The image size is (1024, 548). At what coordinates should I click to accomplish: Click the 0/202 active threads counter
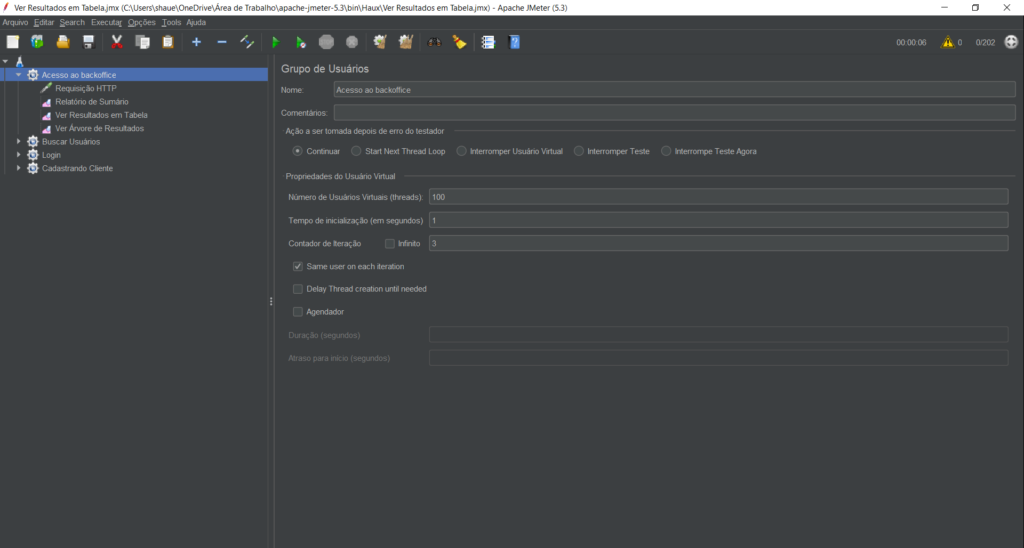(985, 42)
